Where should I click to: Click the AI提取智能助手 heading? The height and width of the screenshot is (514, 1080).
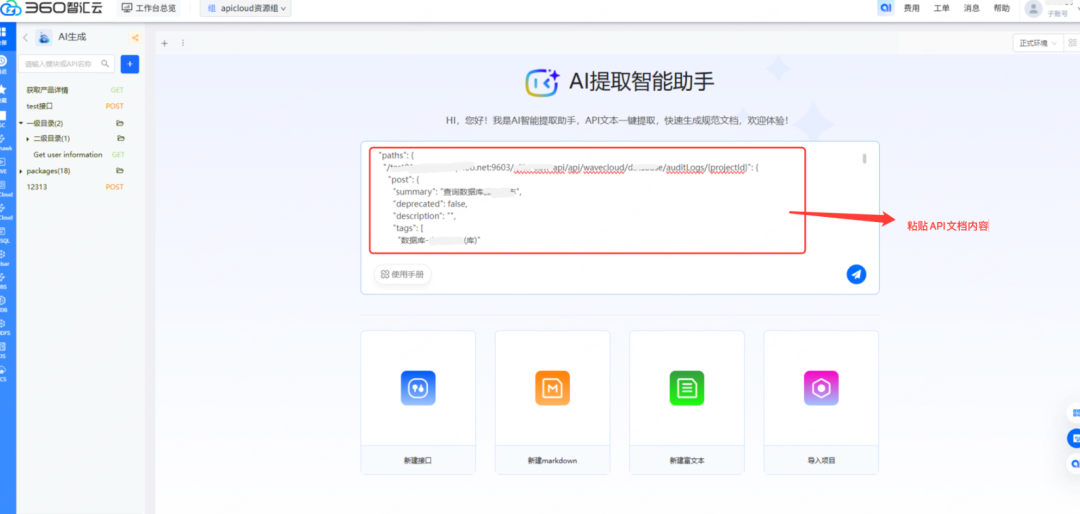point(641,82)
